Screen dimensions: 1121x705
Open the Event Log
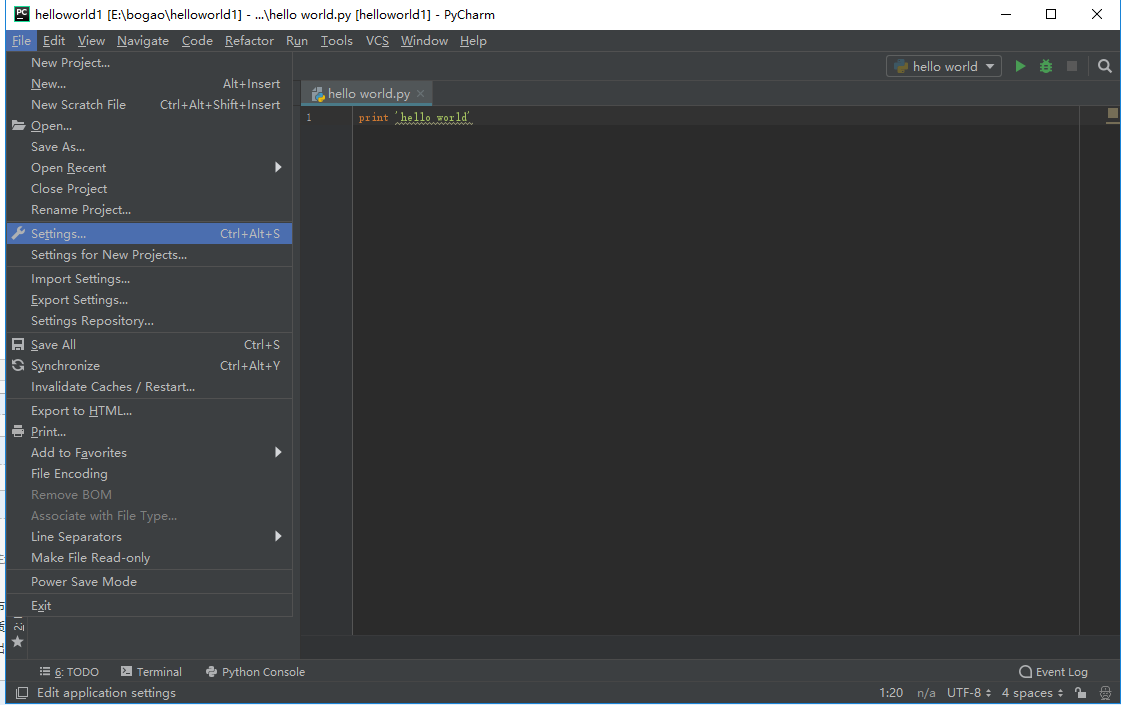tap(1053, 672)
